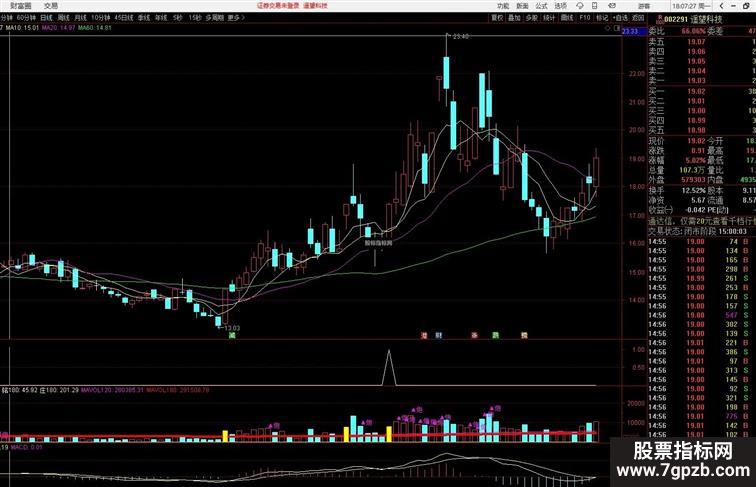The image size is (756, 487).
Task: Click the 复权 toolbar button
Action: point(497,17)
